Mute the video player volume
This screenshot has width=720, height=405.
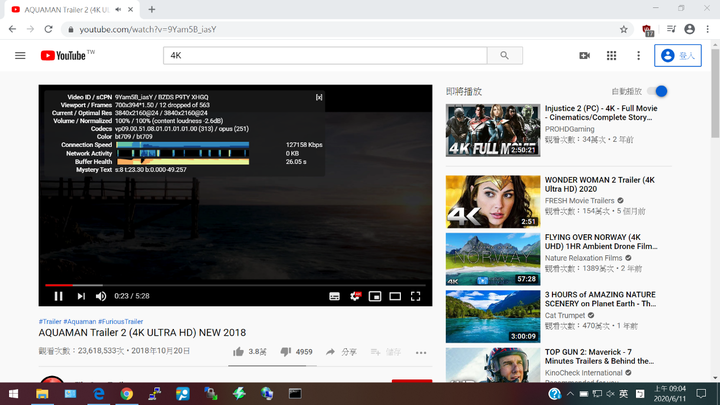(101, 296)
